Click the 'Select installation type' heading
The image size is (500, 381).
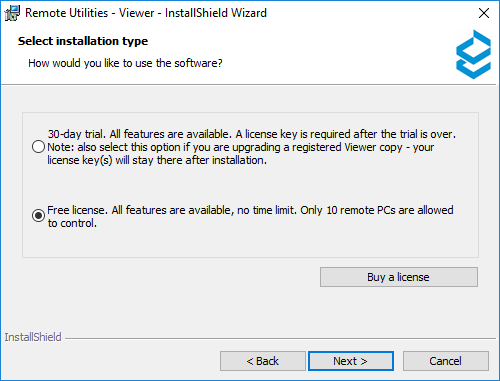point(83,41)
